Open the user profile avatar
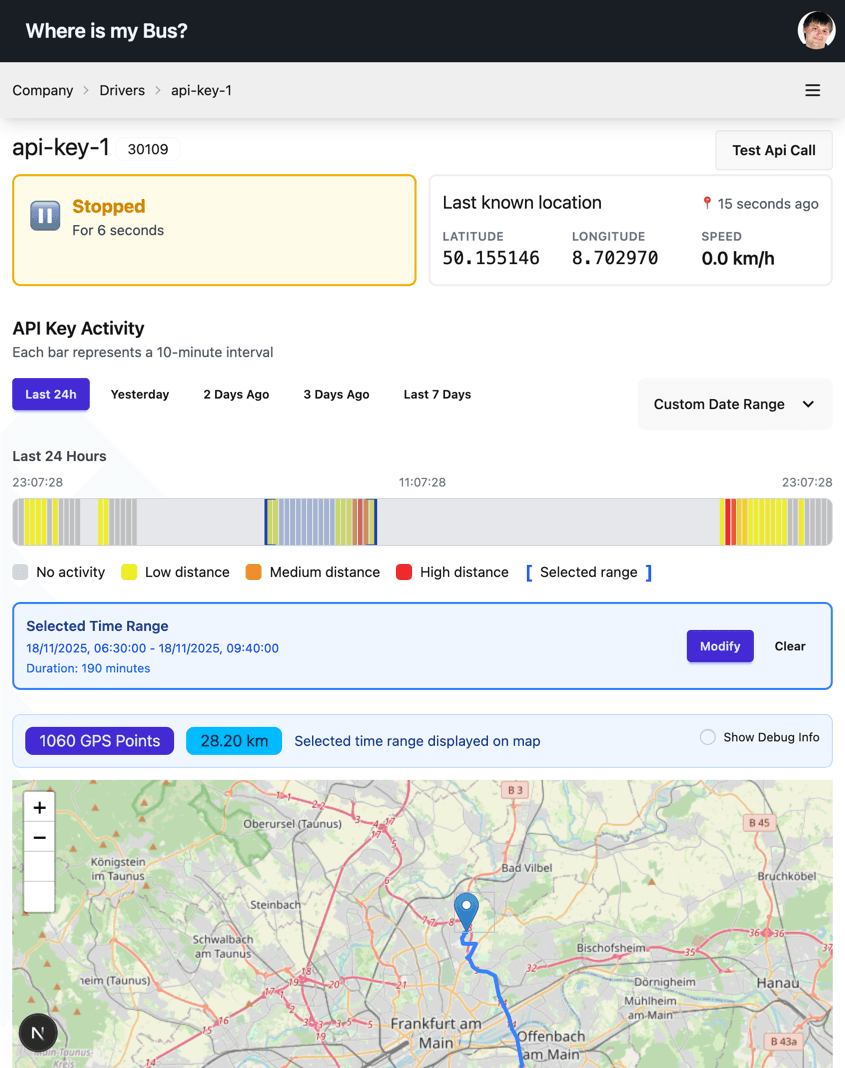Screen dimensions: 845x1068 817,30
